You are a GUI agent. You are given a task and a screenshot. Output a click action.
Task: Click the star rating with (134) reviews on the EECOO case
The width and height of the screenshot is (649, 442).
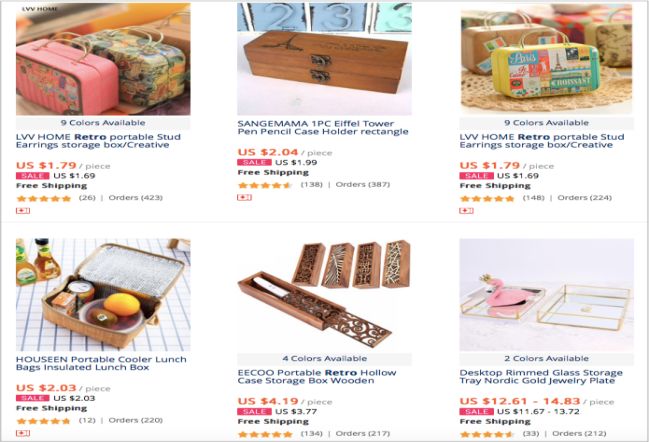(265, 434)
